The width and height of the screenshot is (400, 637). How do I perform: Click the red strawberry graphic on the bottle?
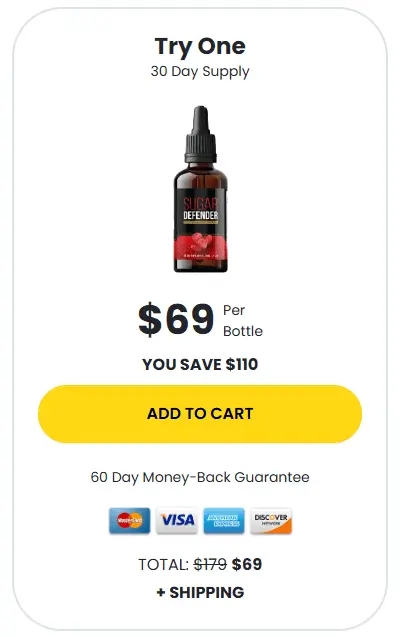point(201,242)
